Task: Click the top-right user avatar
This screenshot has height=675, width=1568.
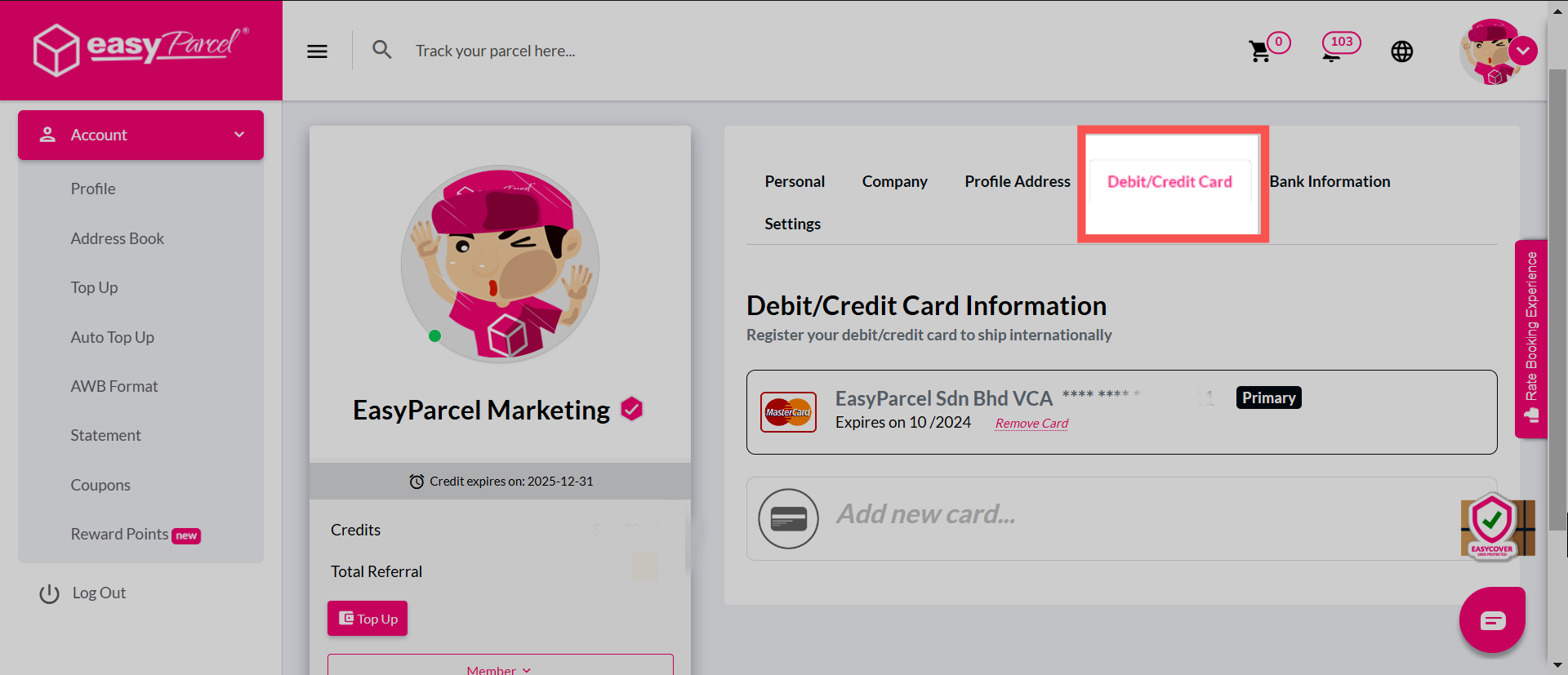Action: [1490, 53]
